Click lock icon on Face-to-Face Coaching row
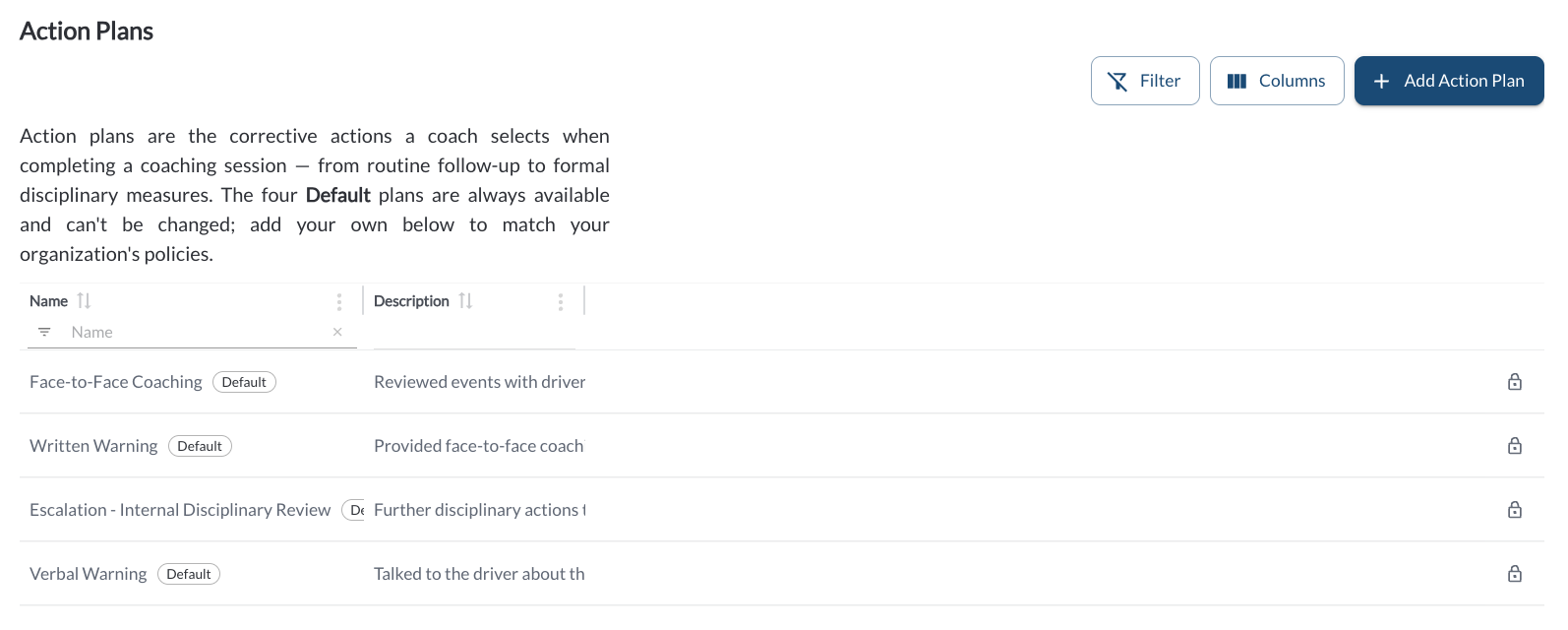This screenshot has height=630, width=1568. pyautogui.click(x=1515, y=382)
